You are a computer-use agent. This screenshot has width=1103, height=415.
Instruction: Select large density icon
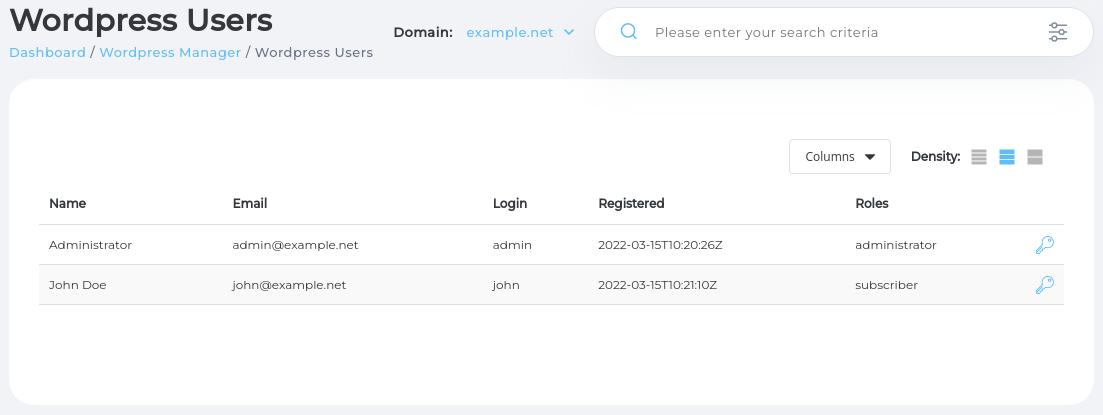click(x=1035, y=157)
